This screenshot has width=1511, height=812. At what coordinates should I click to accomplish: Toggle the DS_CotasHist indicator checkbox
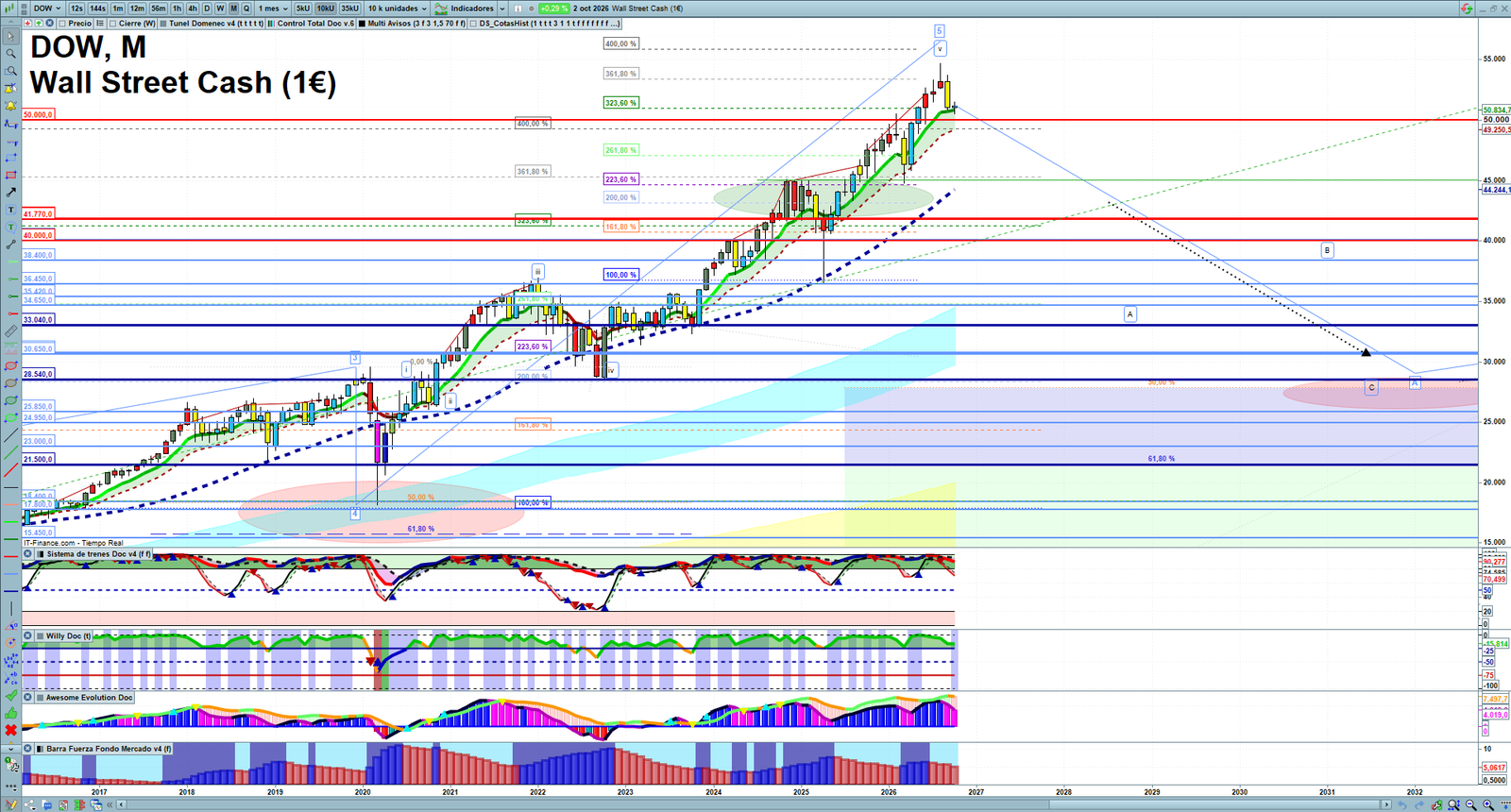tap(473, 24)
